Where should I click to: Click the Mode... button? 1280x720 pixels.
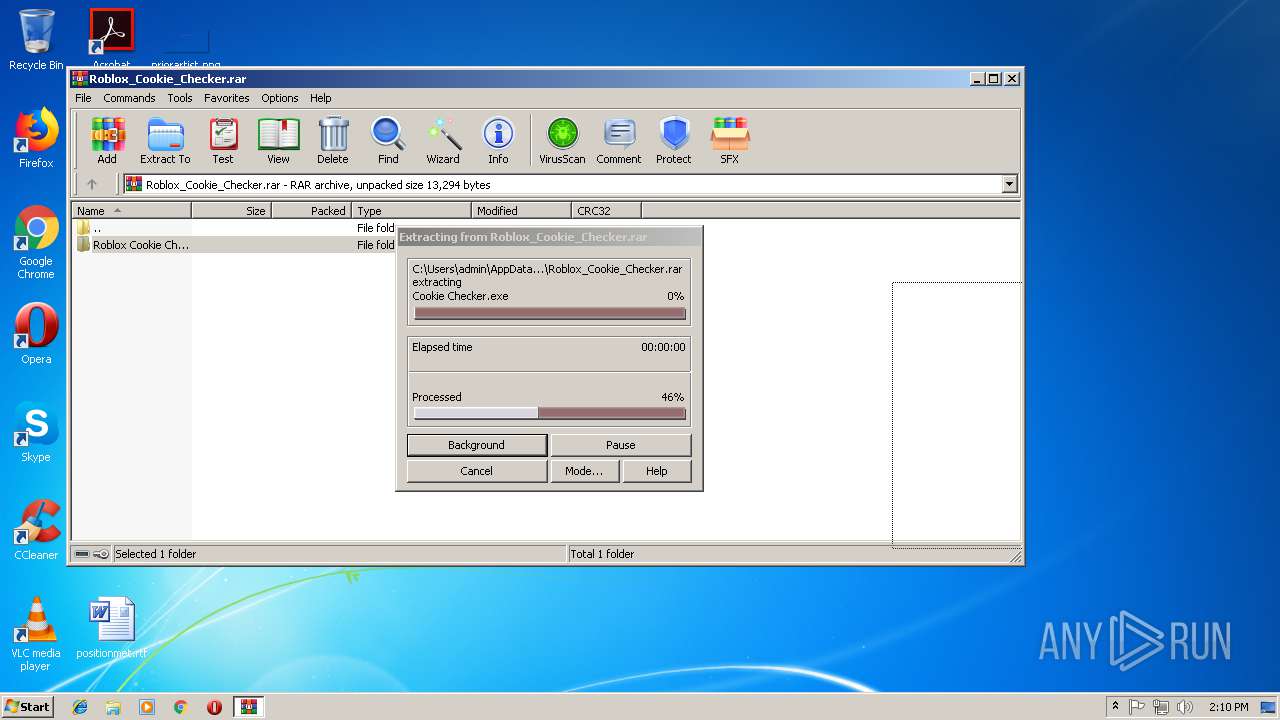tap(584, 471)
